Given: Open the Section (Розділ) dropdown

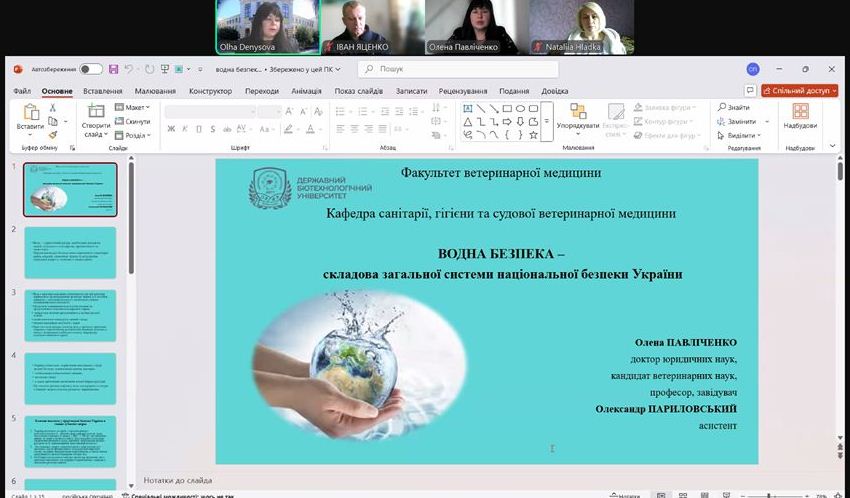Looking at the screenshot, I should coord(133,135).
